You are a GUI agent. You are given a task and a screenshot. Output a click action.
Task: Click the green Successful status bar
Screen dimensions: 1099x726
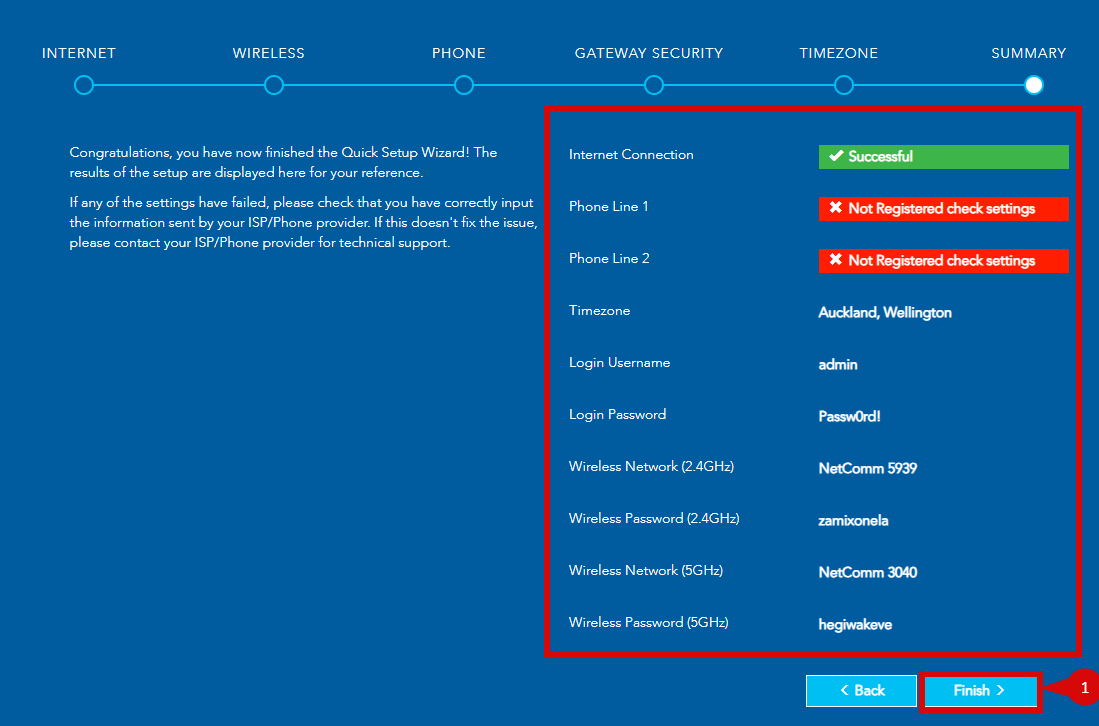pyautogui.click(x=943, y=157)
